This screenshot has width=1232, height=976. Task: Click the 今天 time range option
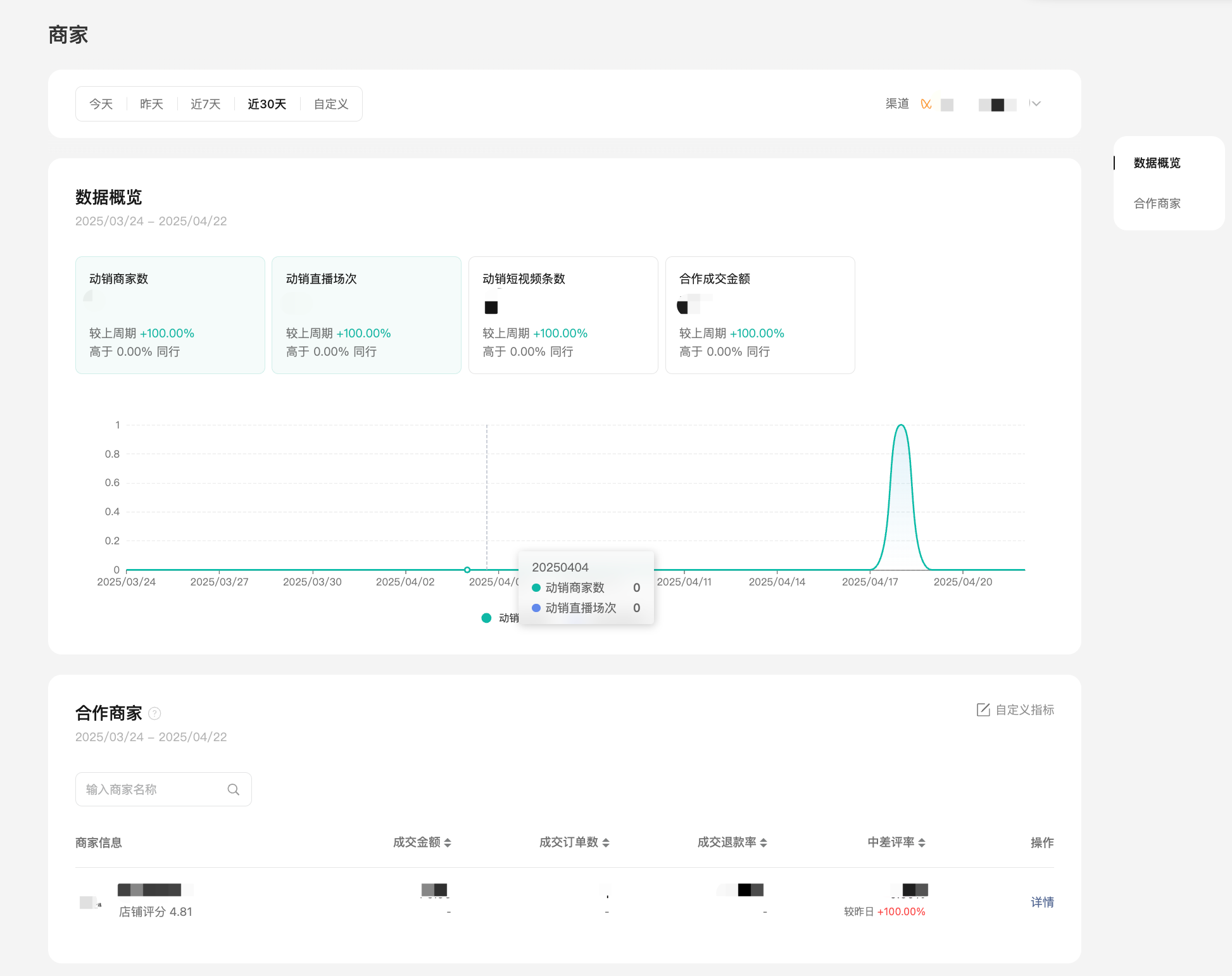(101, 104)
